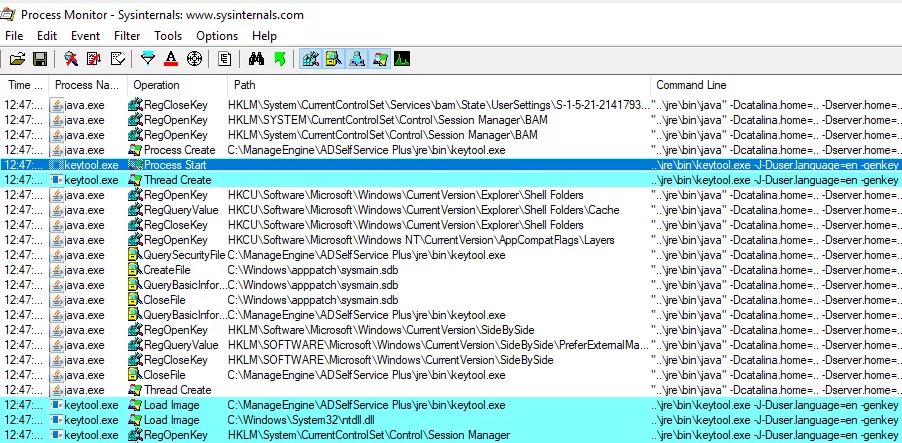Click the Save floppy disk toolbar icon
This screenshot has width=902, height=443.
(x=40, y=59)
